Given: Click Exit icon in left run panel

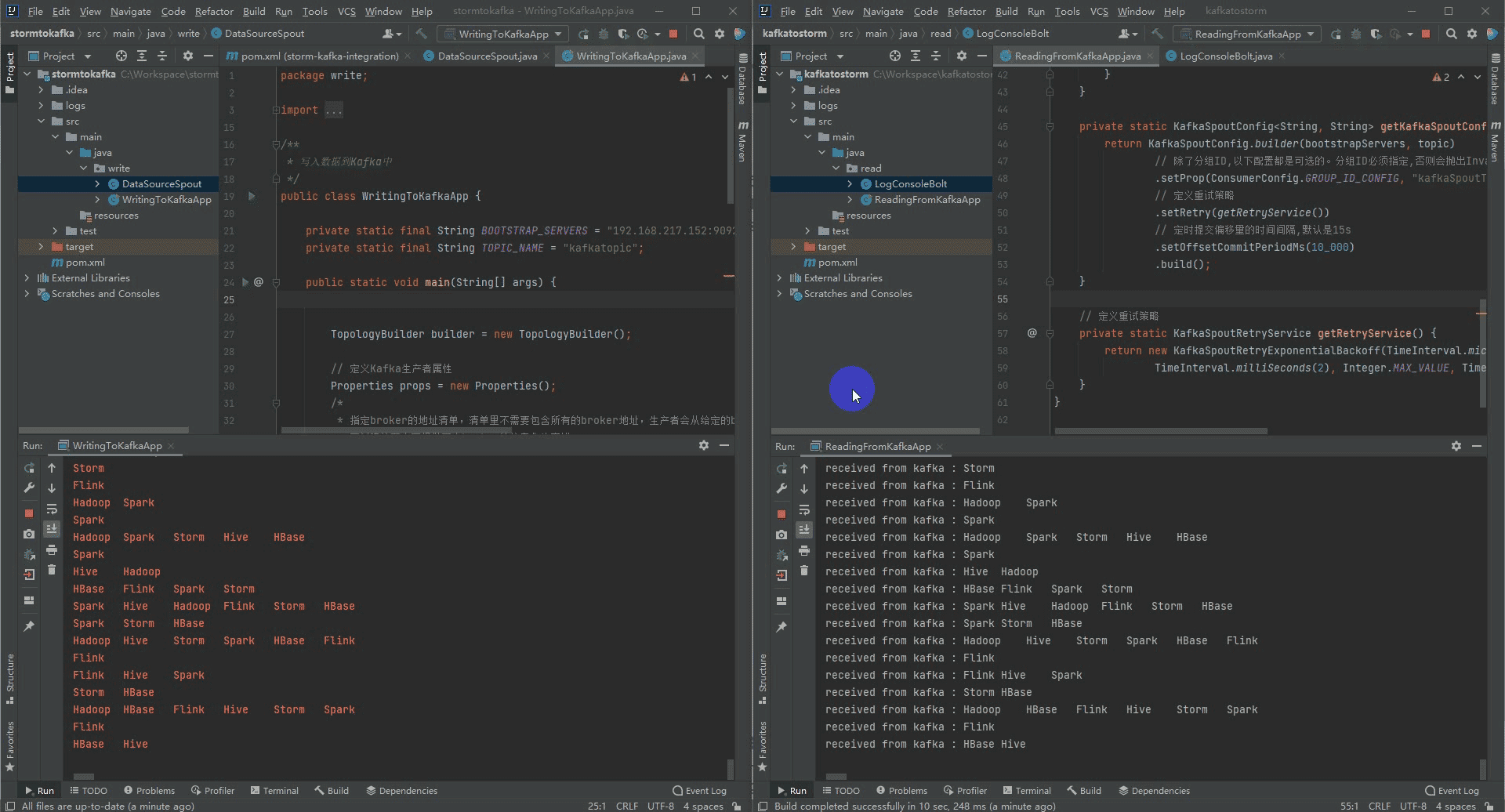Looking at the screenshot, I should click(x=29, y=575).
